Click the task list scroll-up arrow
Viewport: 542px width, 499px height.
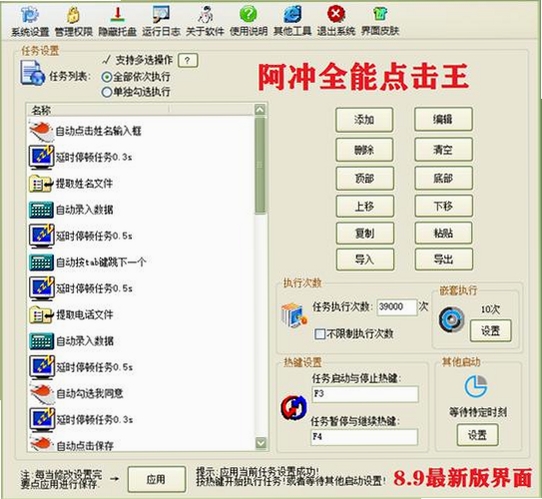point(260,110)
